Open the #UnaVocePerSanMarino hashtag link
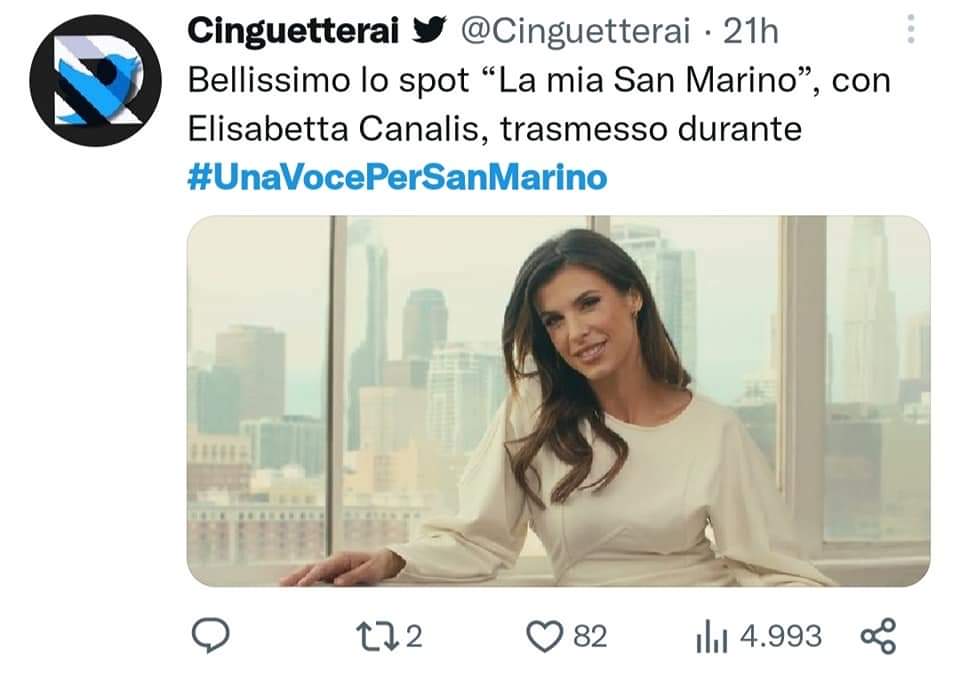The image size is (960, 675). tap(397, 178)
